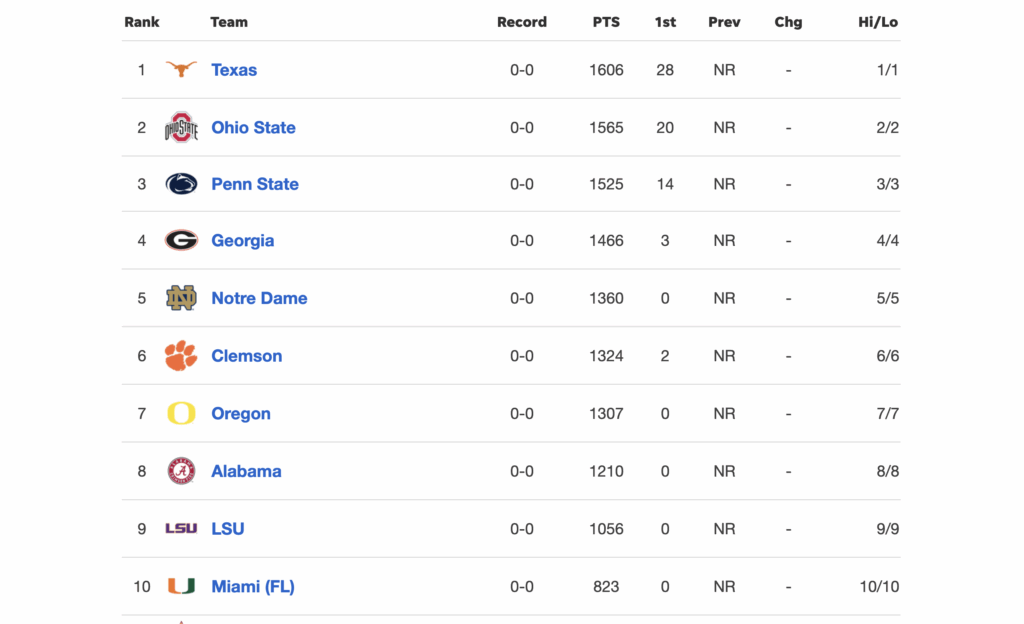Screen dimensions: 1024x624
Task: Click the Clemson tiger paw logo
Action: click(181, 356)
